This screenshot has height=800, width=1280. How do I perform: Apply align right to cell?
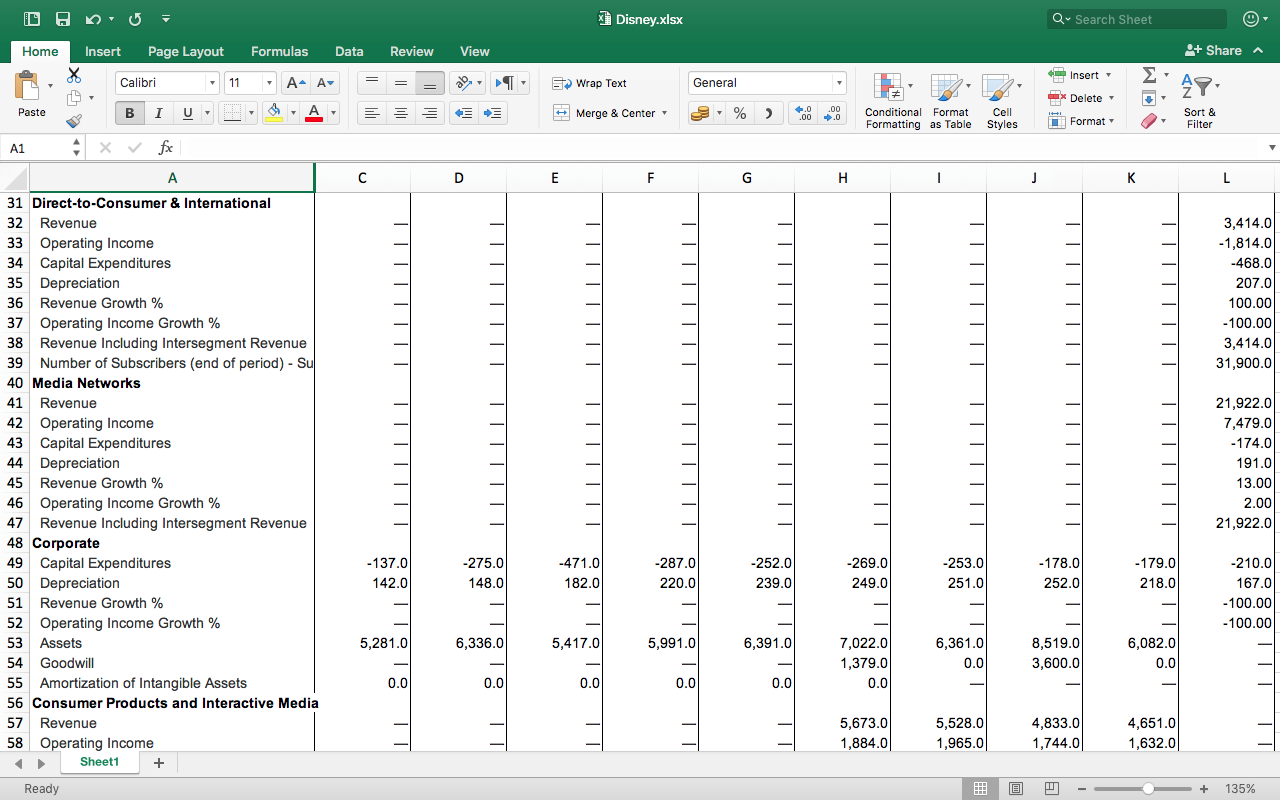(x=430, y=113)
